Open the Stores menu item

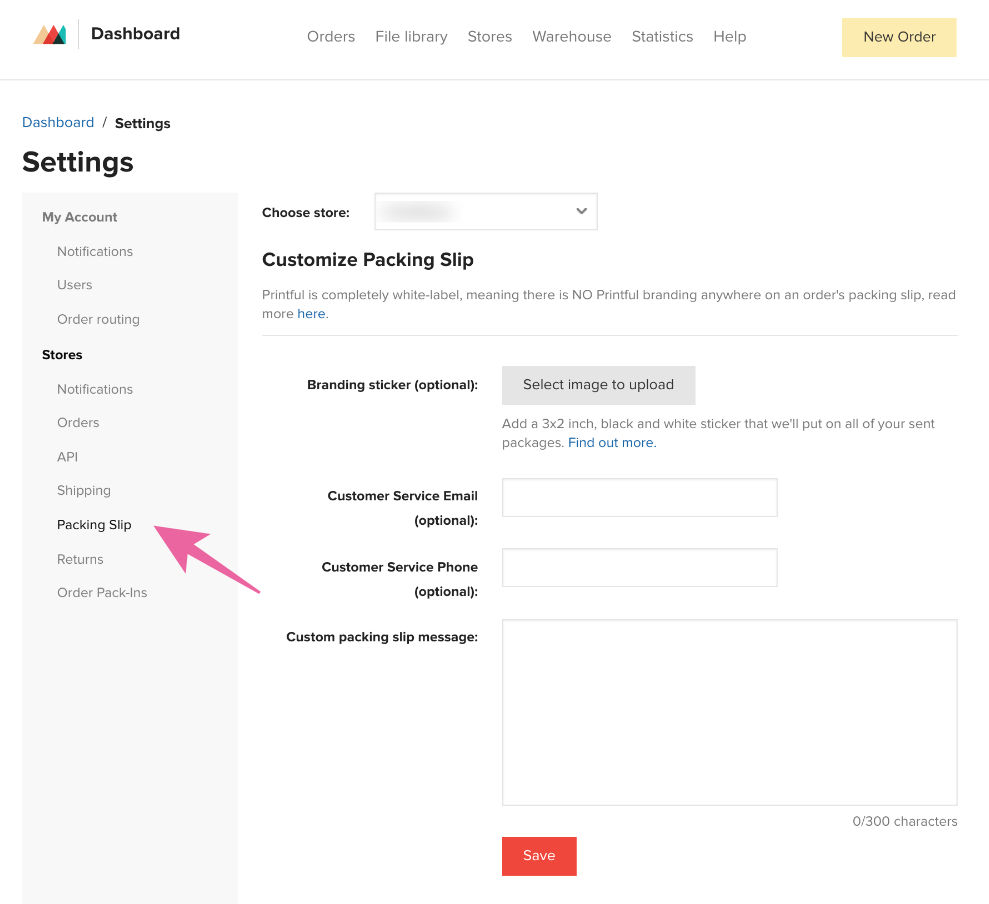pos(489,37)
